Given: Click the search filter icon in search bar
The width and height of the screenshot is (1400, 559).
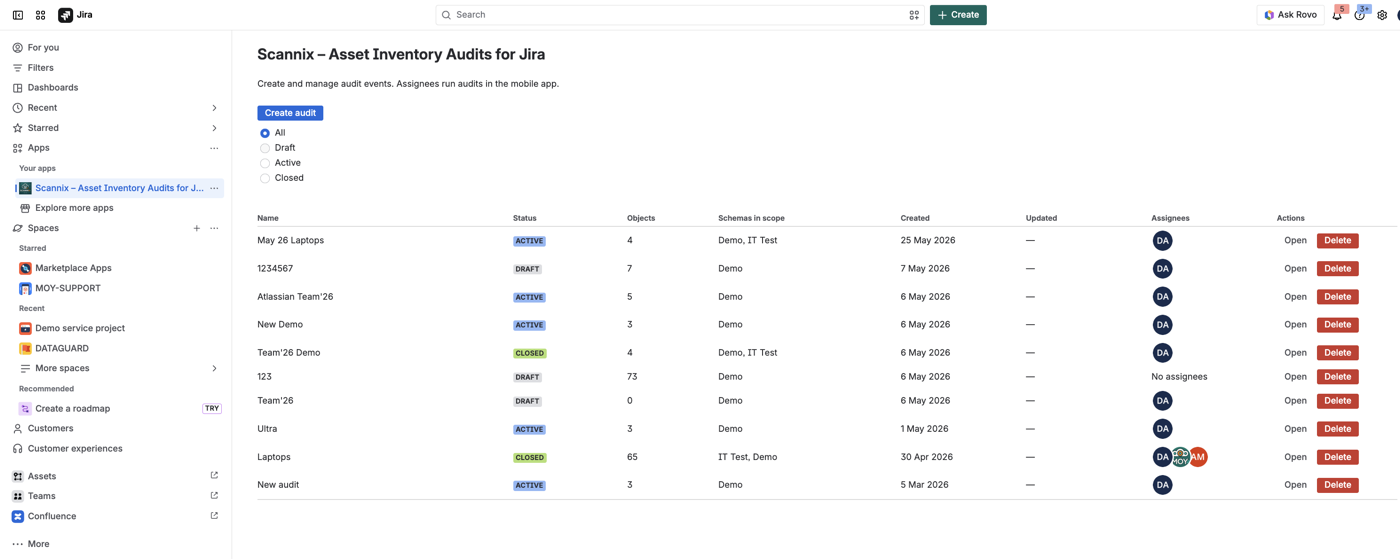Looking at the screenshot, I should coord(914,15).
